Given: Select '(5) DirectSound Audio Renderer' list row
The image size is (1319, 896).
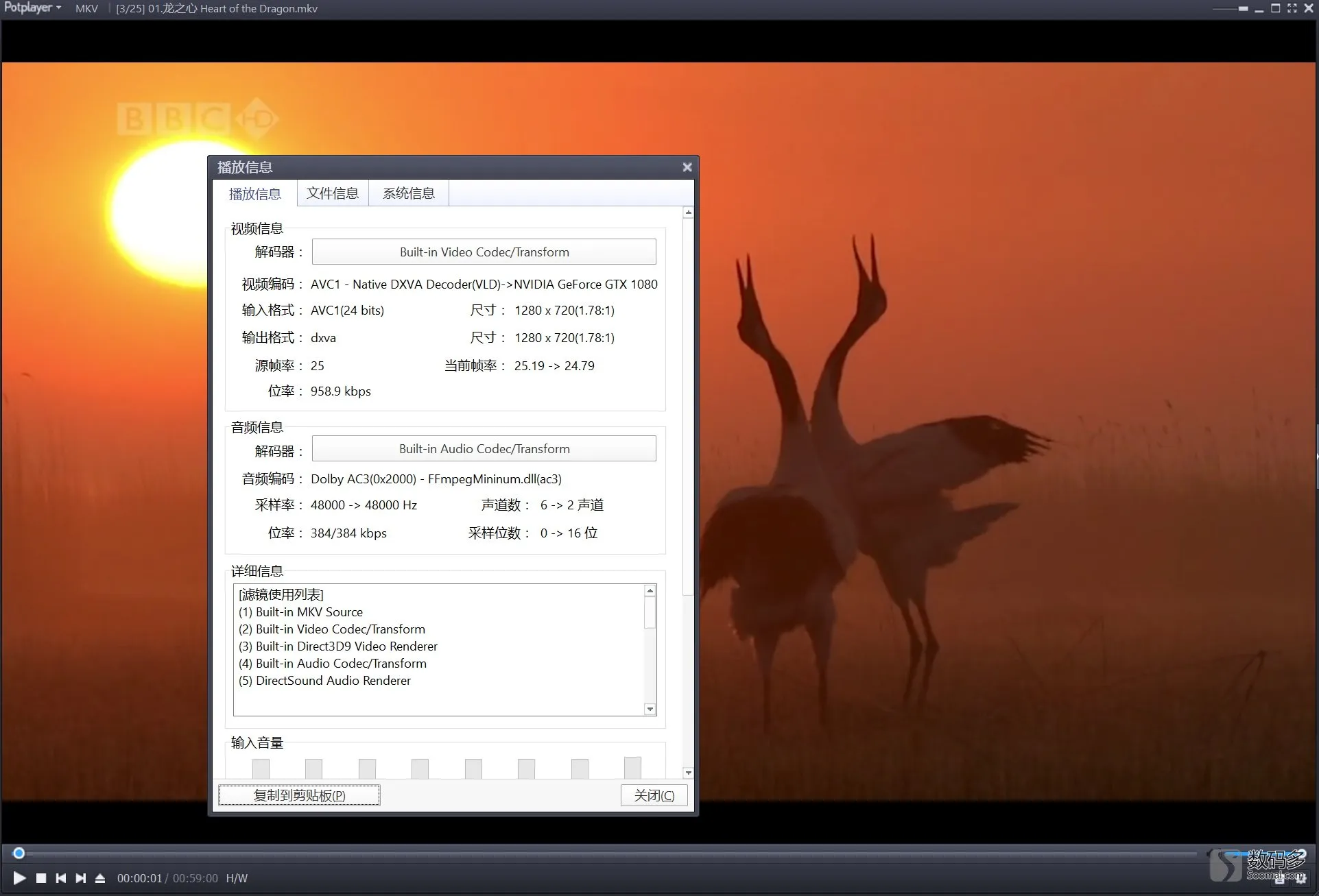Looking at the screenshot, I should [x=324, y=680].
